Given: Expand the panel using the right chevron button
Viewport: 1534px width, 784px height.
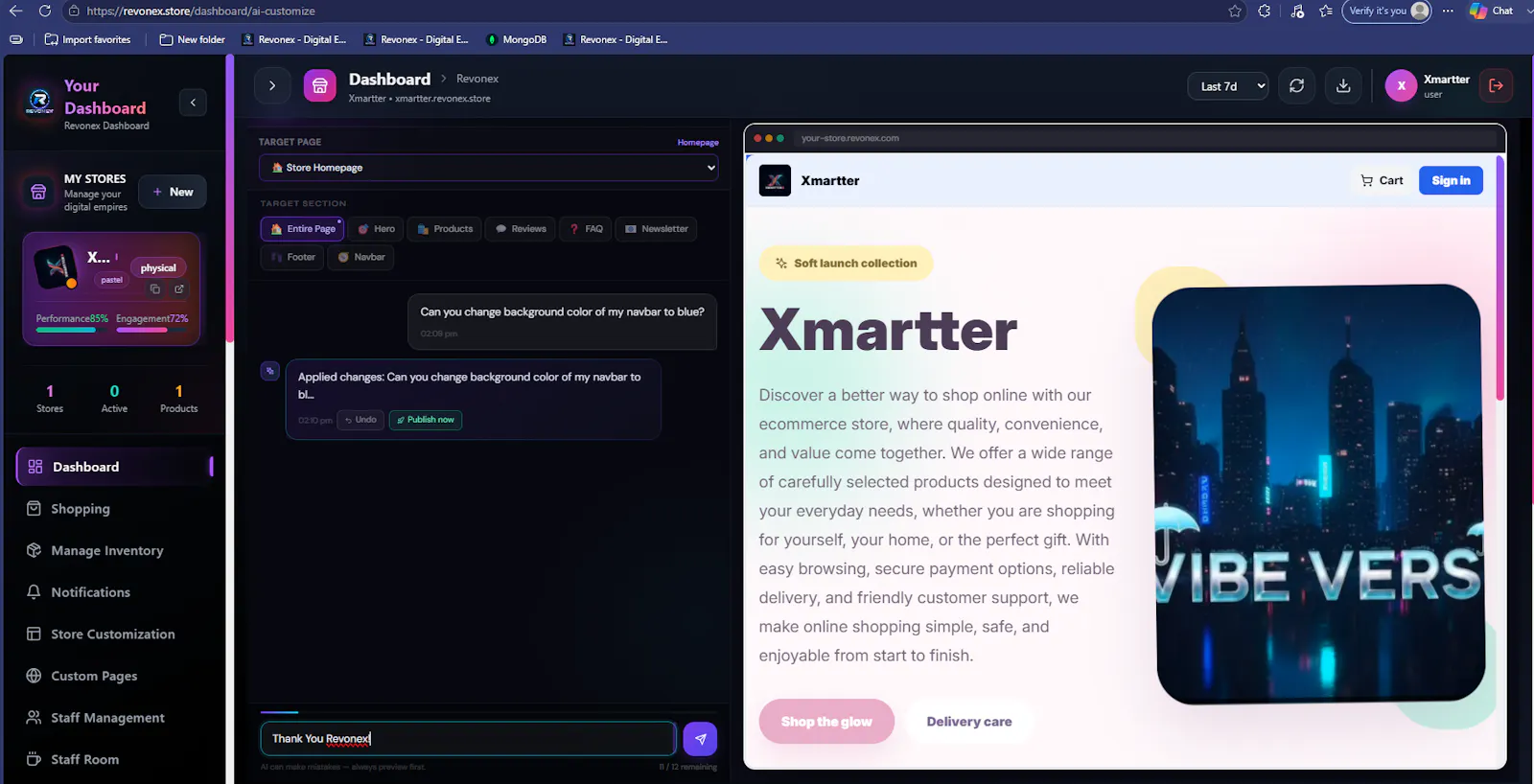Looking at the screenshot, I should click(x=272, y=85).
